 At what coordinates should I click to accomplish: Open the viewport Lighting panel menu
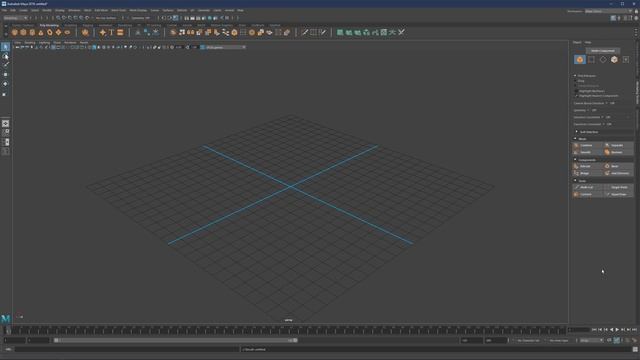point(44,42)
